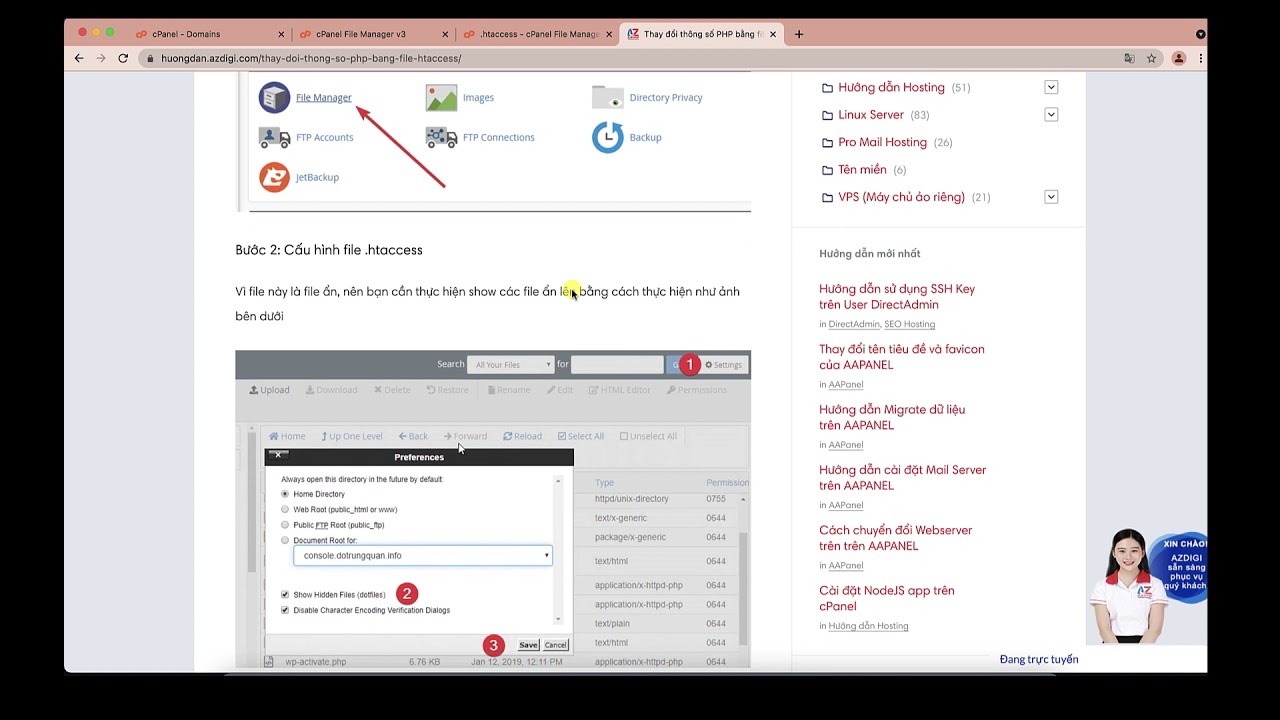Bookmark this page with the star icon

click(x=1152, y=58)
